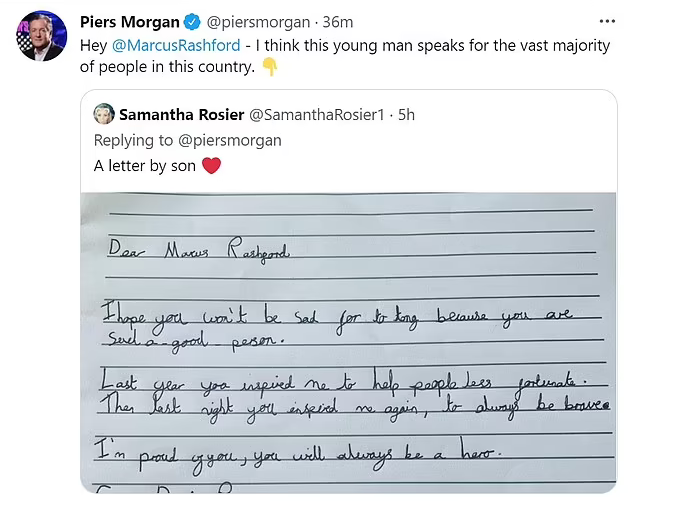
Task: Open the Piers Morgan display name
Action: [128, 22]
